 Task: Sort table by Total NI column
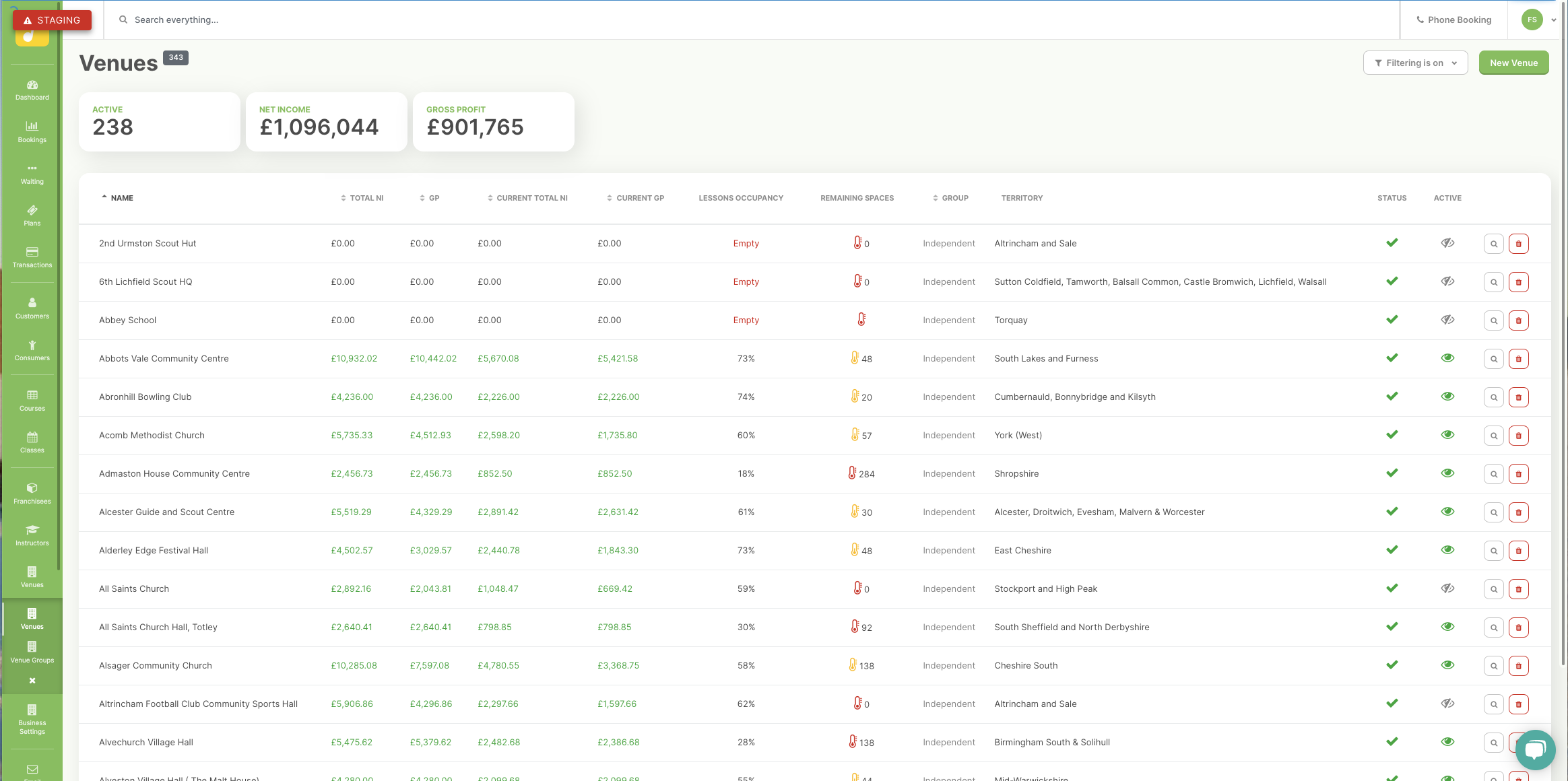pyautogui.click(x=362, y=198)
